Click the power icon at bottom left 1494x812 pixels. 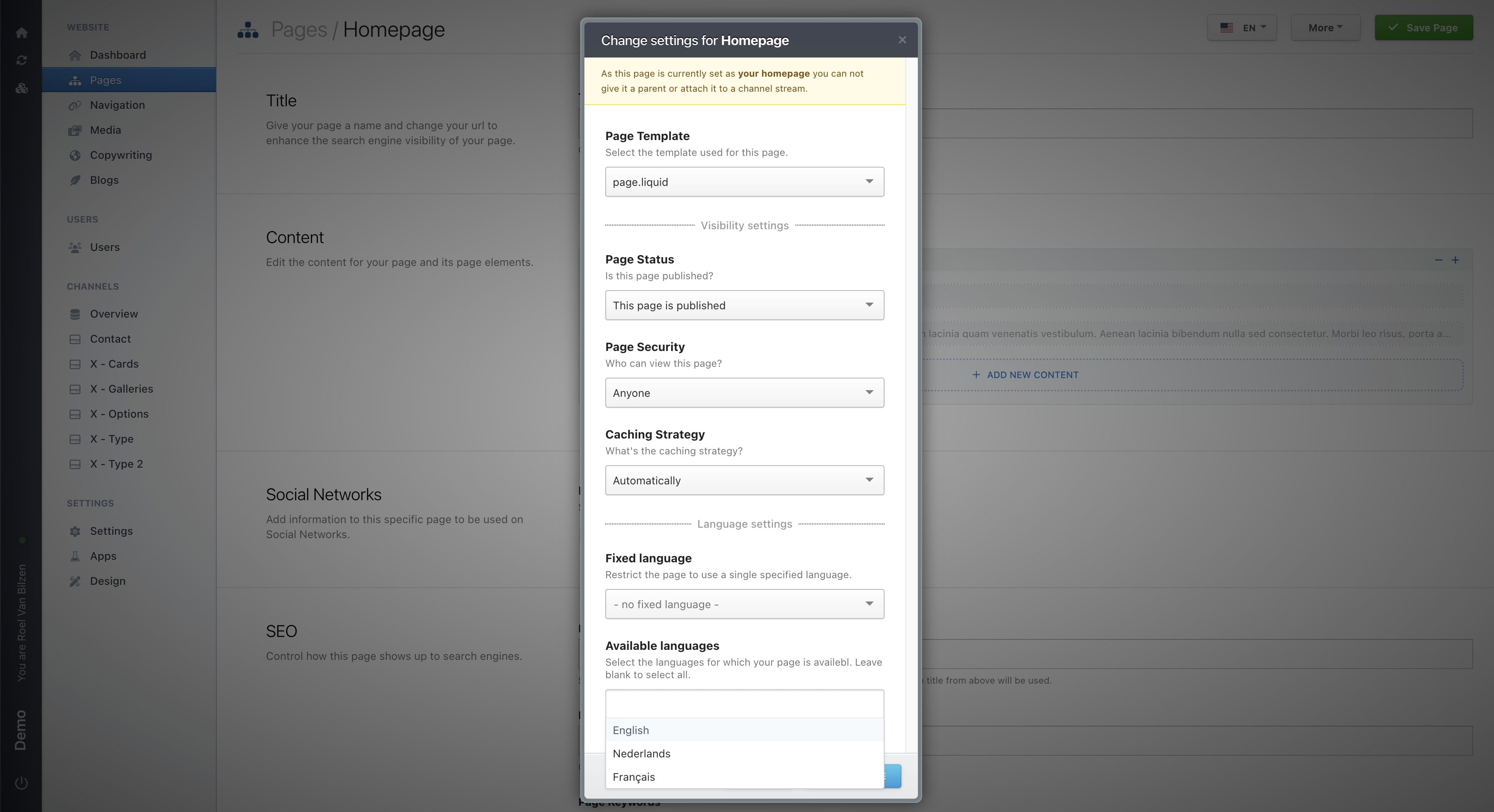click(x=21, y=782)
